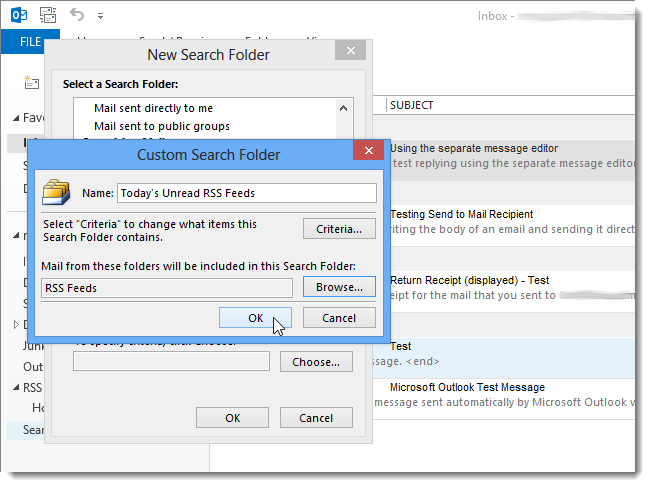Viewport: 650px width, 487px height.
Task: Click Browse... to pick folders
Action: pos(339,287)
